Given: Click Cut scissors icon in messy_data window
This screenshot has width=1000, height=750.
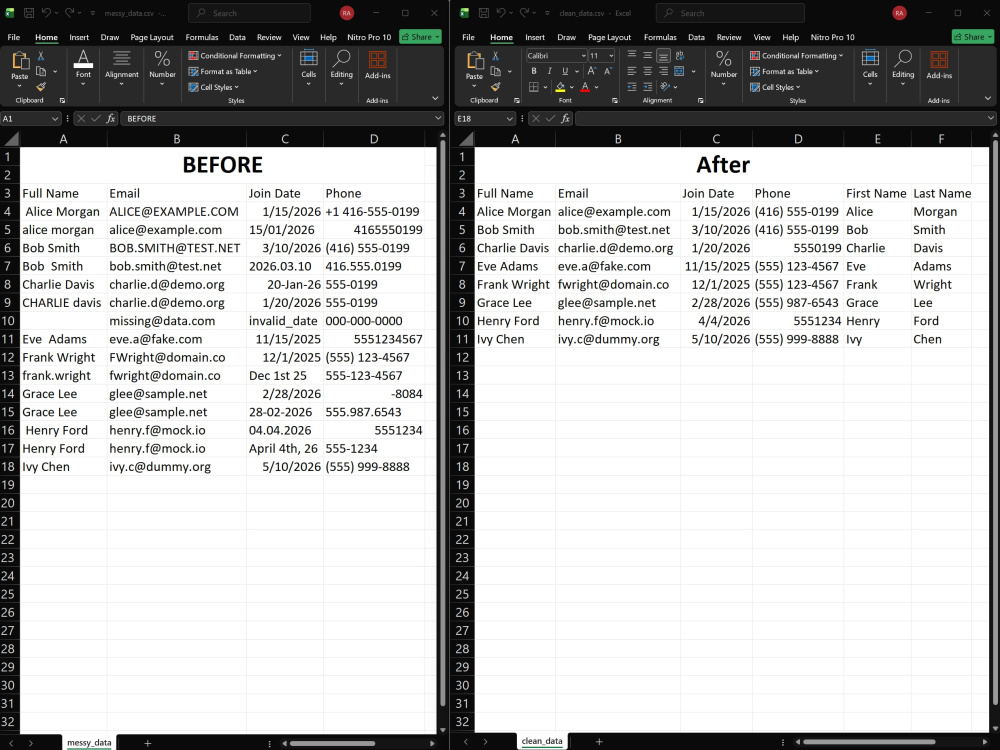Looking at the screenshot, I should point(41,56).
